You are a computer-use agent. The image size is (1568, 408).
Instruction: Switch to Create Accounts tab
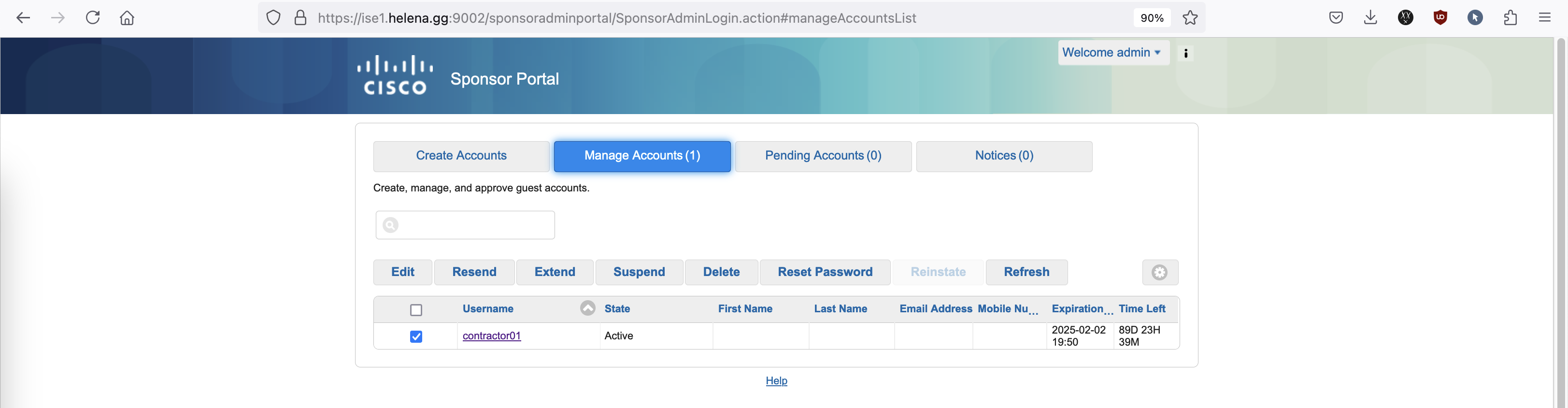[461, 156]
